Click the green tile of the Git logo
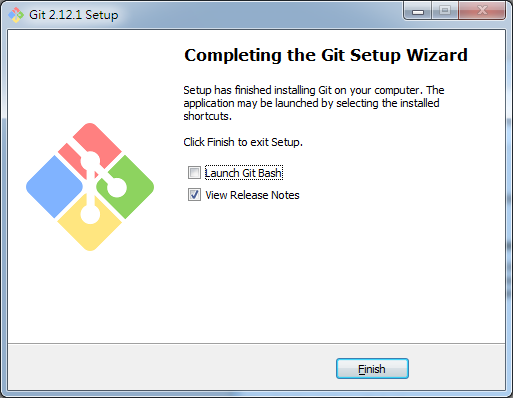 [x=128, y=187]
